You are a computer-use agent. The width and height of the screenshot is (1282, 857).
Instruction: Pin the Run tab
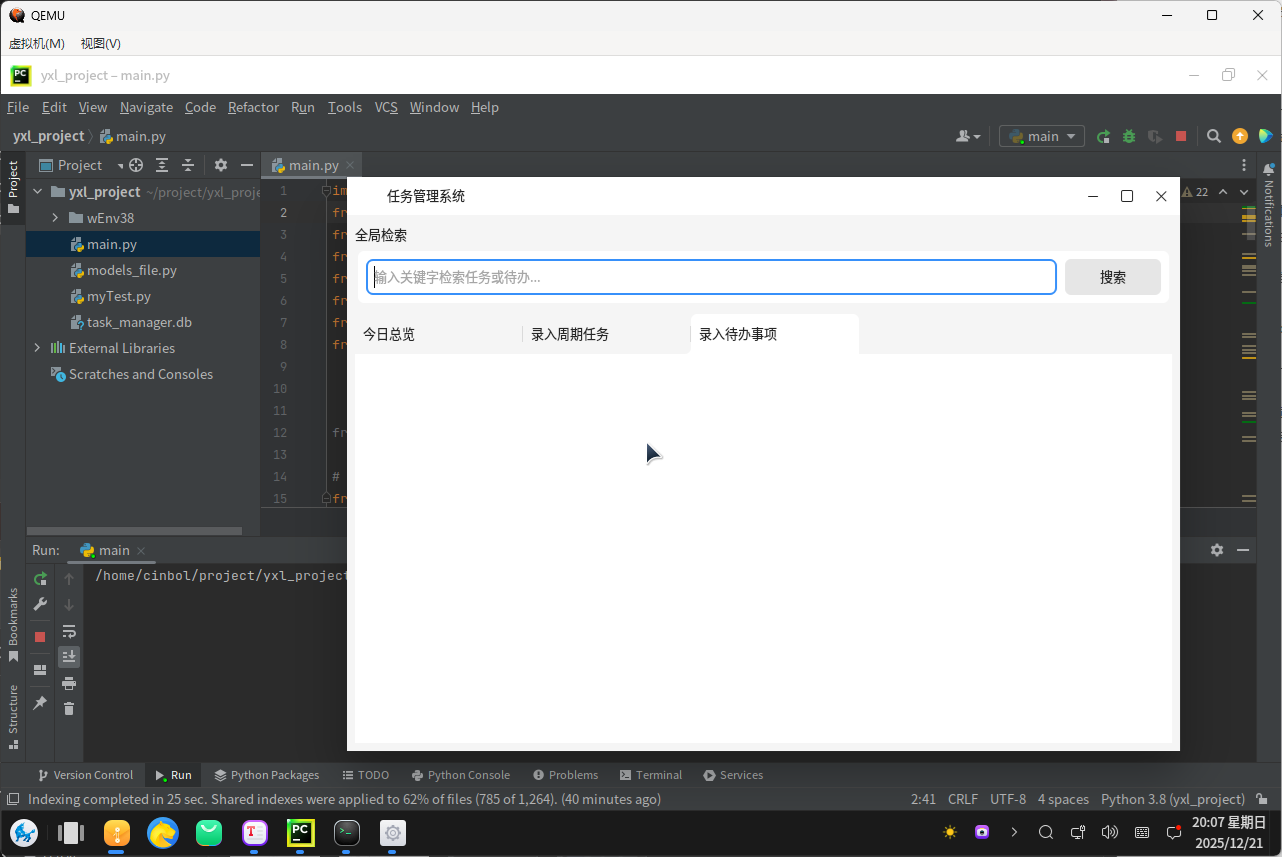tap(40, 704)
